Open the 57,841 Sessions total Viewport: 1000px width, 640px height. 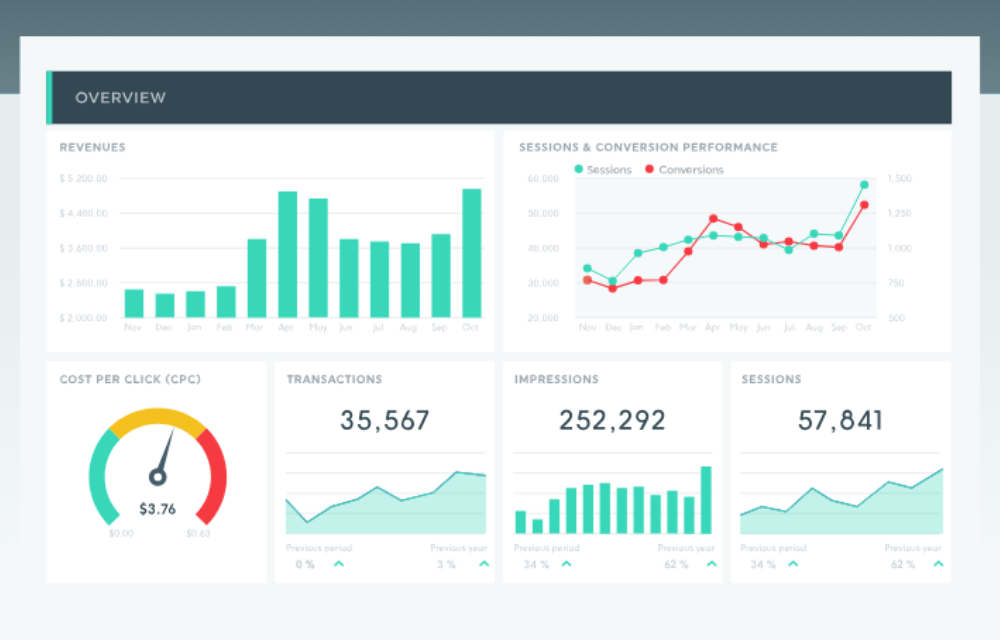point(840,421)
